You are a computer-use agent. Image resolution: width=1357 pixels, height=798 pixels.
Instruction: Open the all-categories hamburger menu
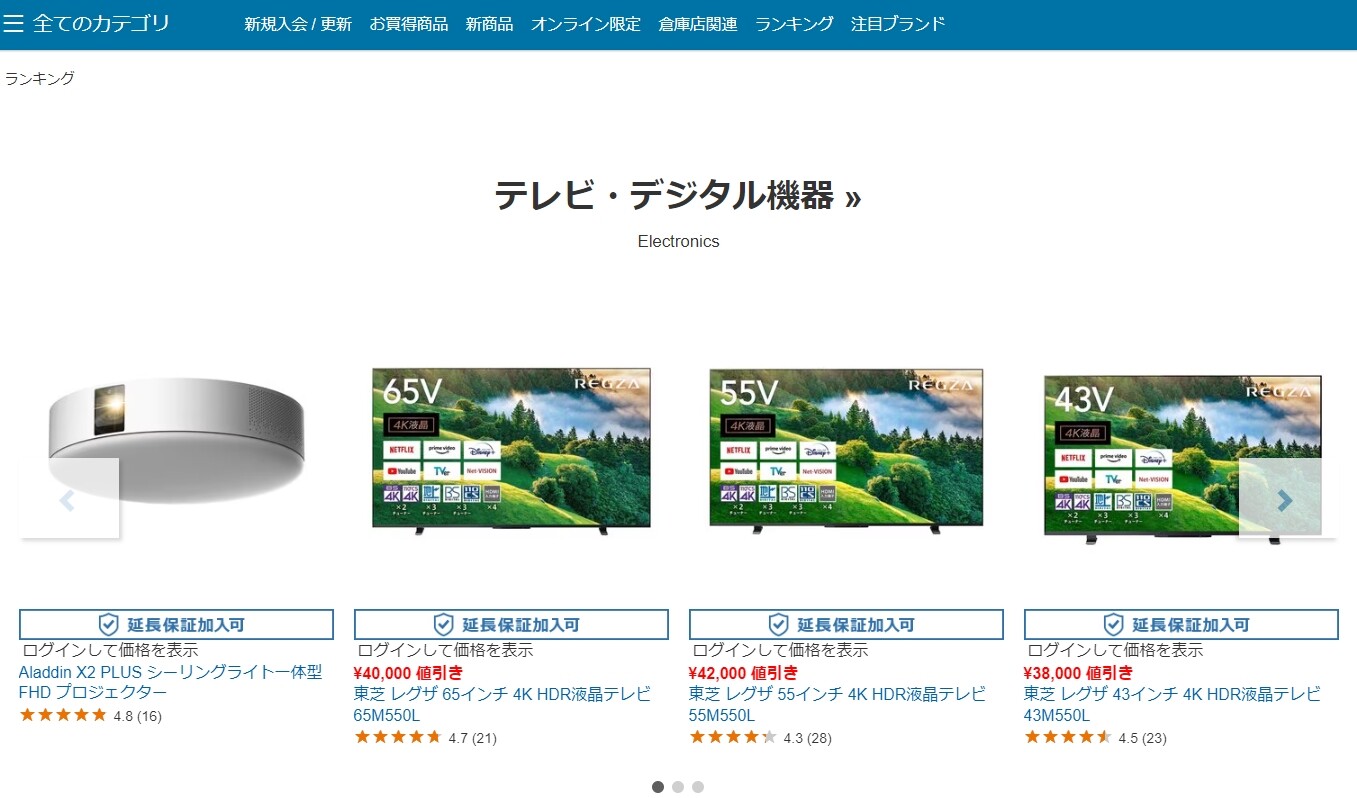(x=14, y=23)
